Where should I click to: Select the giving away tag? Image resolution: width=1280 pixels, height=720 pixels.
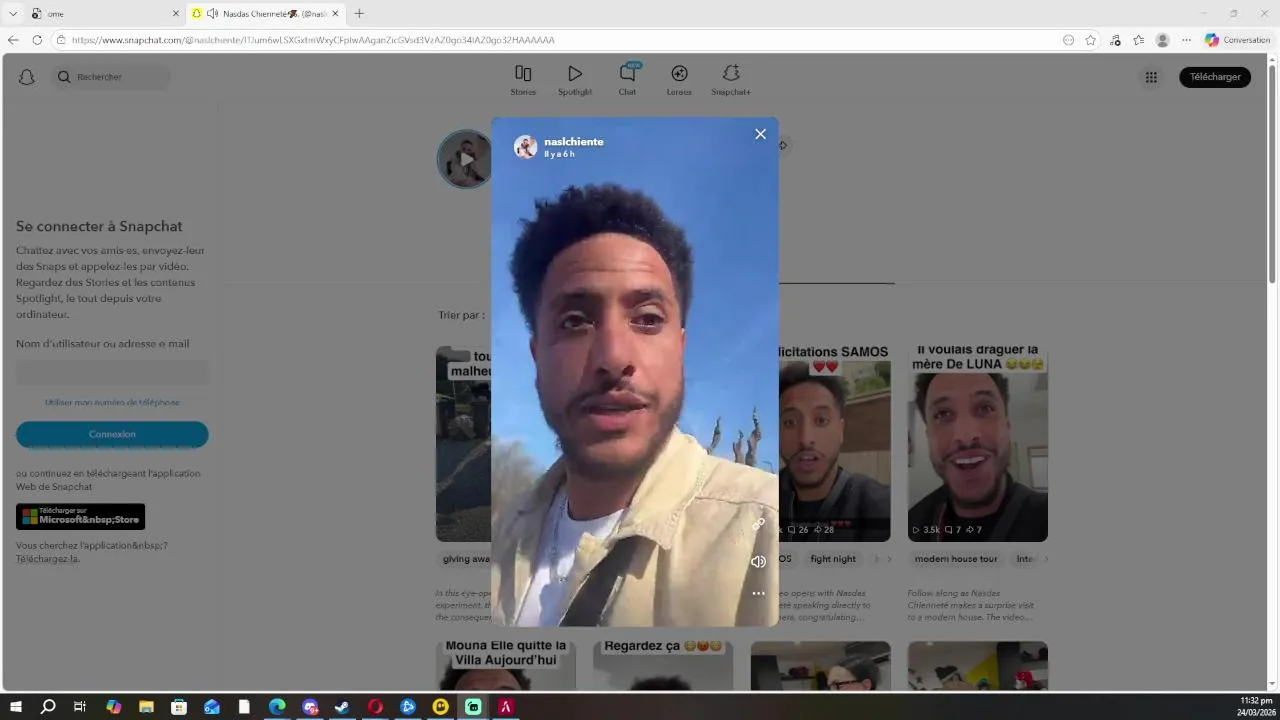(x=466, y=559)
